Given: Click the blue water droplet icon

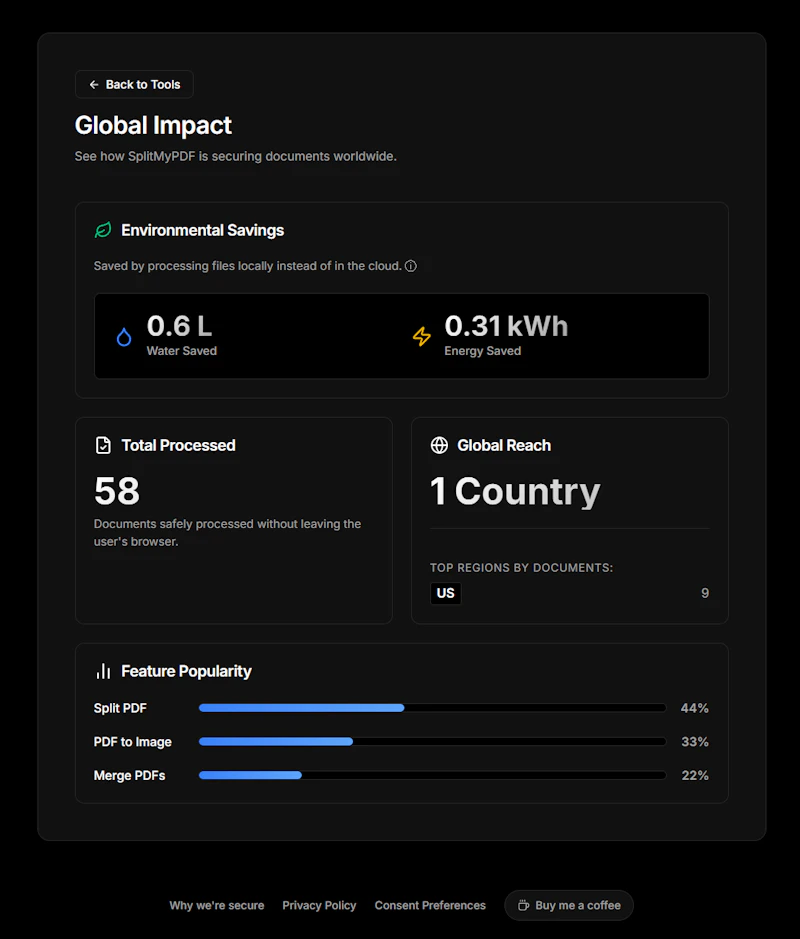Looking at the screenshot, I should point(124,337).
